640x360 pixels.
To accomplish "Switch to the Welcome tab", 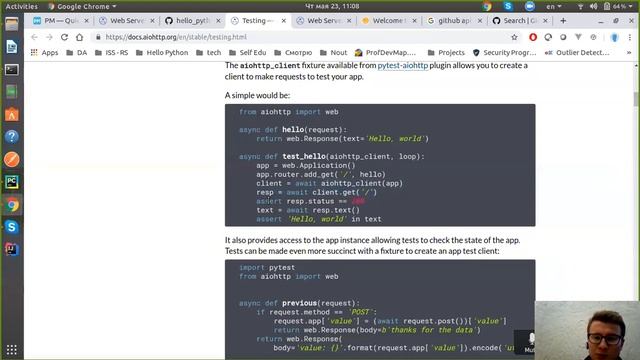I will click(x=389, y=20).
